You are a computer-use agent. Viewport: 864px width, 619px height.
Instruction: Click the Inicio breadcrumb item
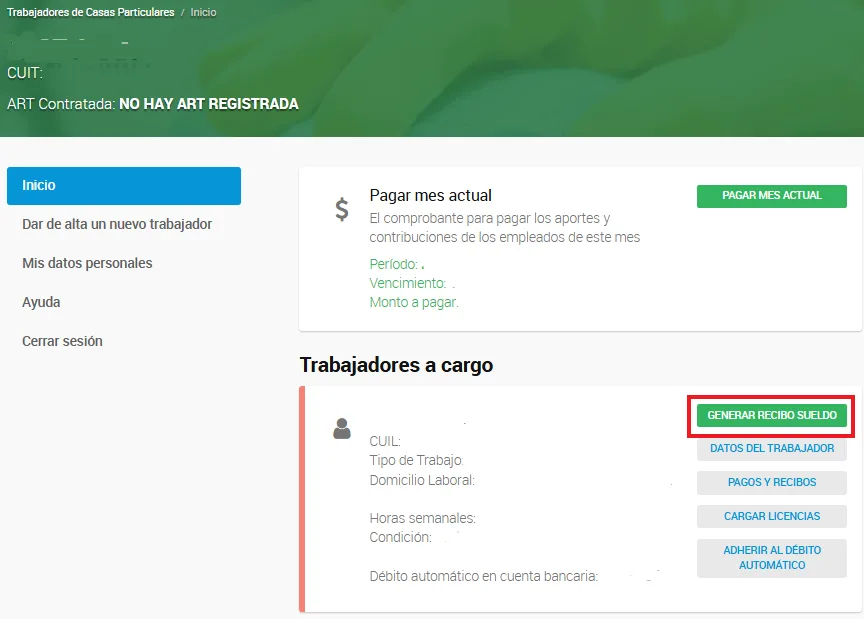pos(203,12)
